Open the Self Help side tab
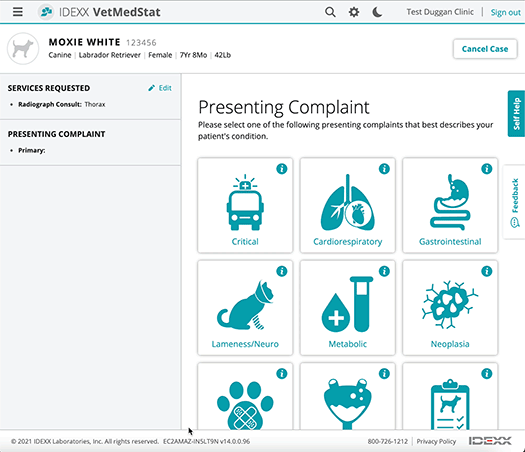This screenshot has width=525, height=452. [x=516, y=114]
